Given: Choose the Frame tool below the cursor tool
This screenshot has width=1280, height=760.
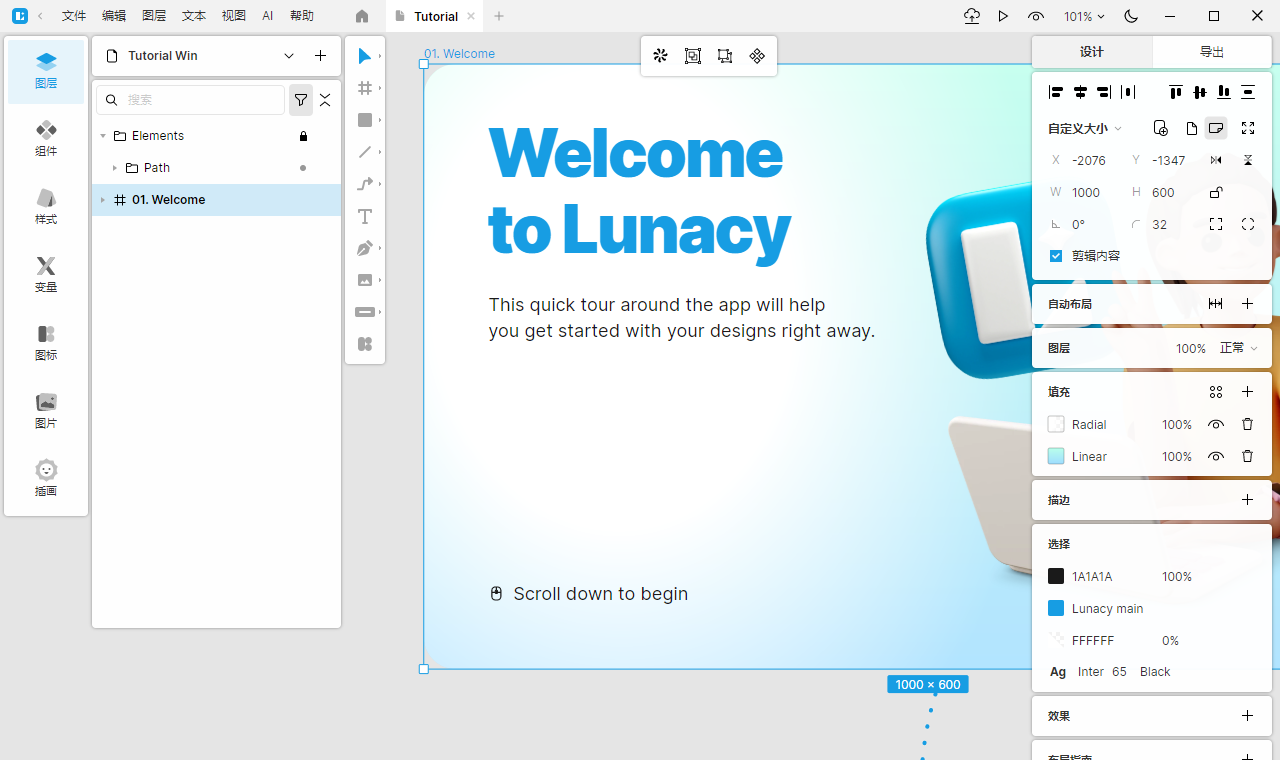Looking at the screenshot, I should pyautogui.click(x=364, y=88).
